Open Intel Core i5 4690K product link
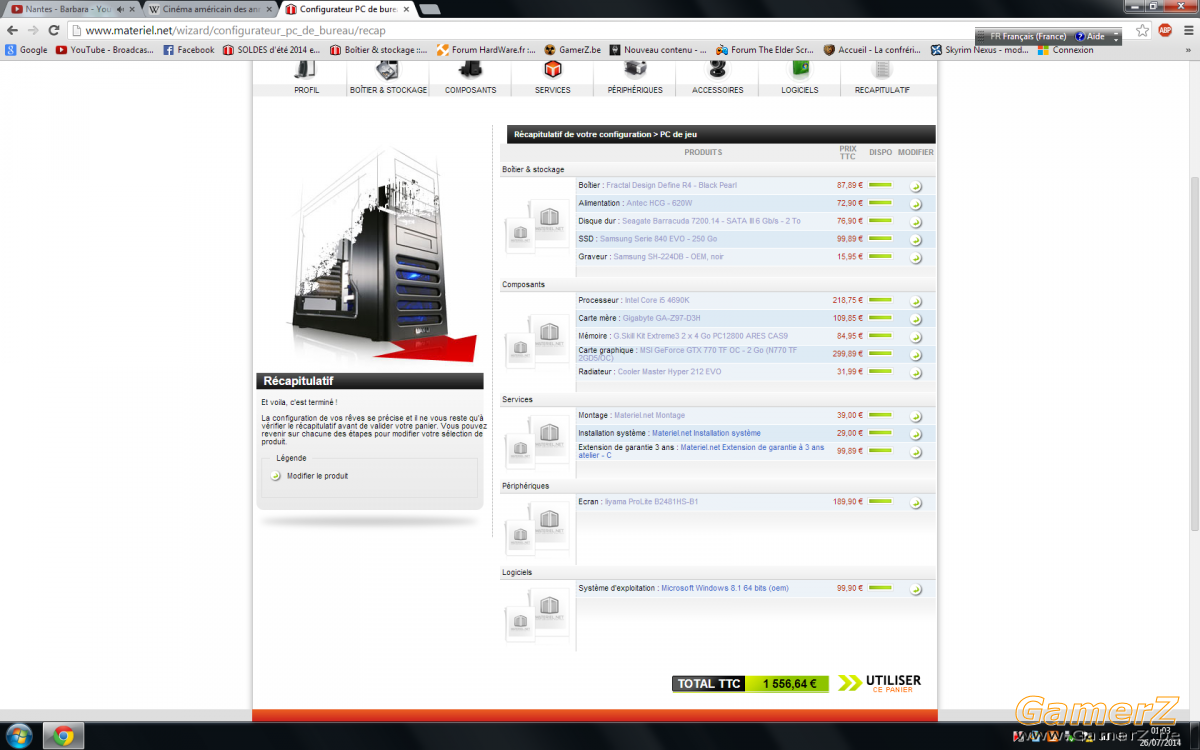 coord(656,300)
